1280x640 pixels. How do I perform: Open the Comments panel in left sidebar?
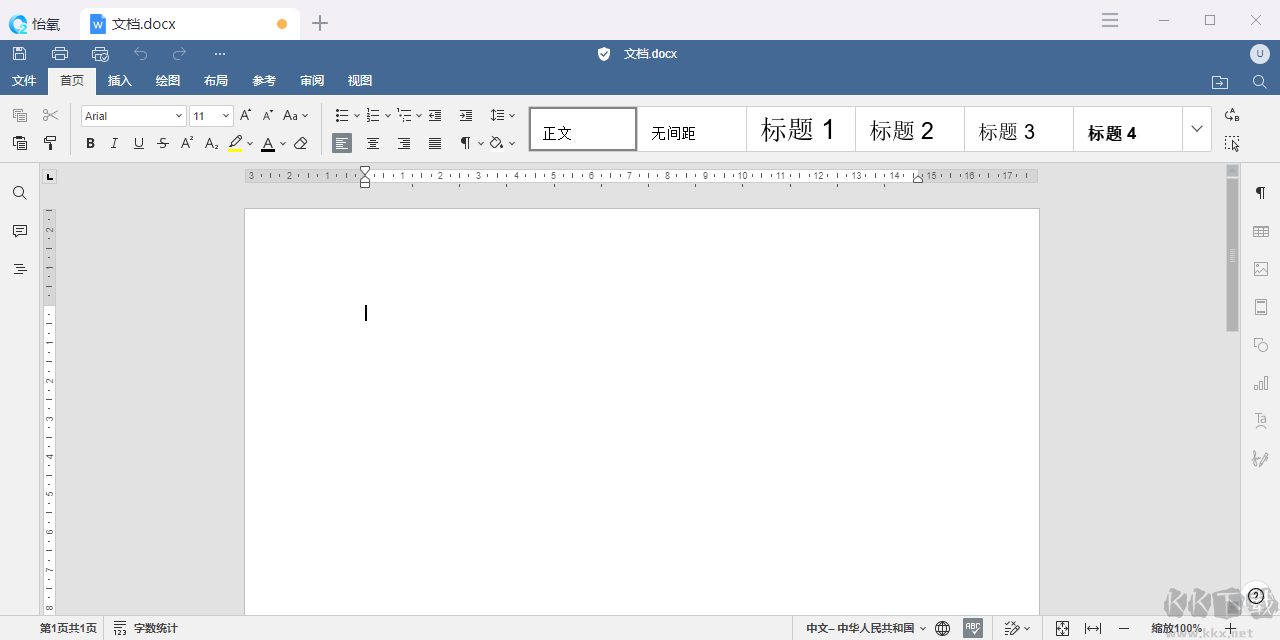[20, 231]
